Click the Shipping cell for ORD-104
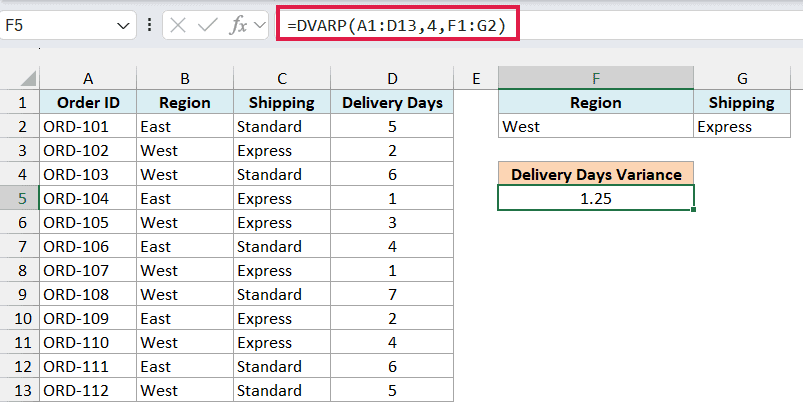 282,198
